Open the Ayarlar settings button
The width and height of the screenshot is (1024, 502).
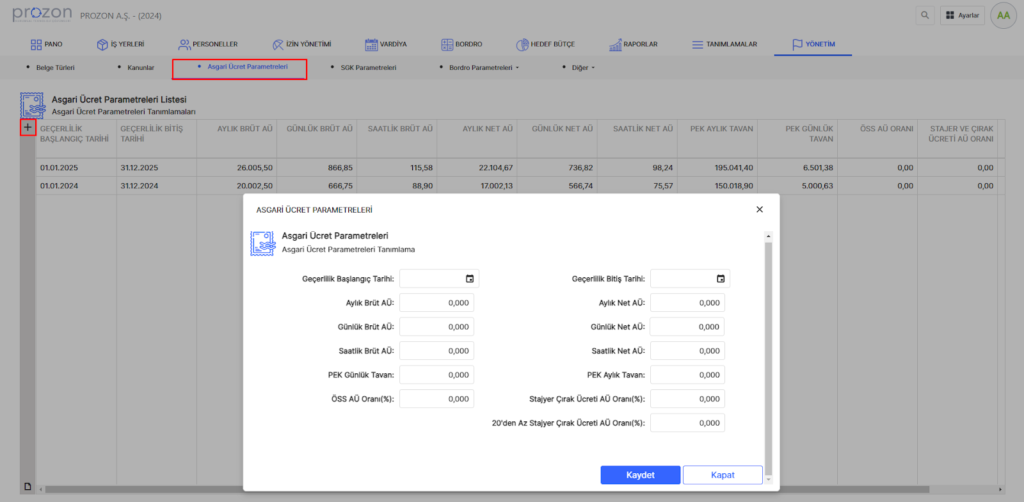pos(963,16)
